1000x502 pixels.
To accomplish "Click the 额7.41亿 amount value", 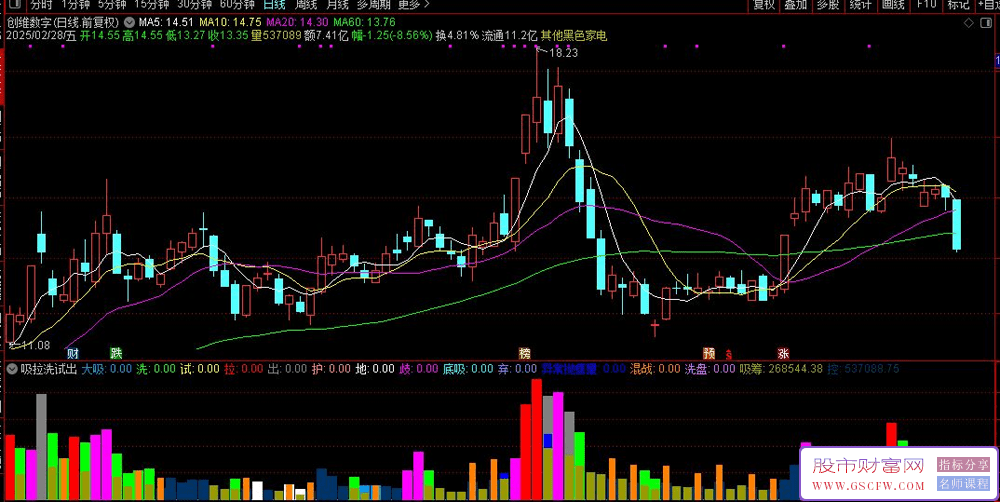I will pos(327,35).
